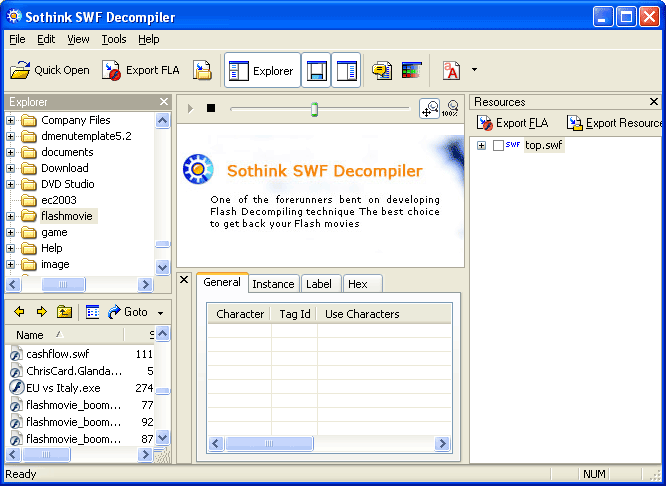Open the Tools menu
The image size is (666, 486).
coord(114,39)
